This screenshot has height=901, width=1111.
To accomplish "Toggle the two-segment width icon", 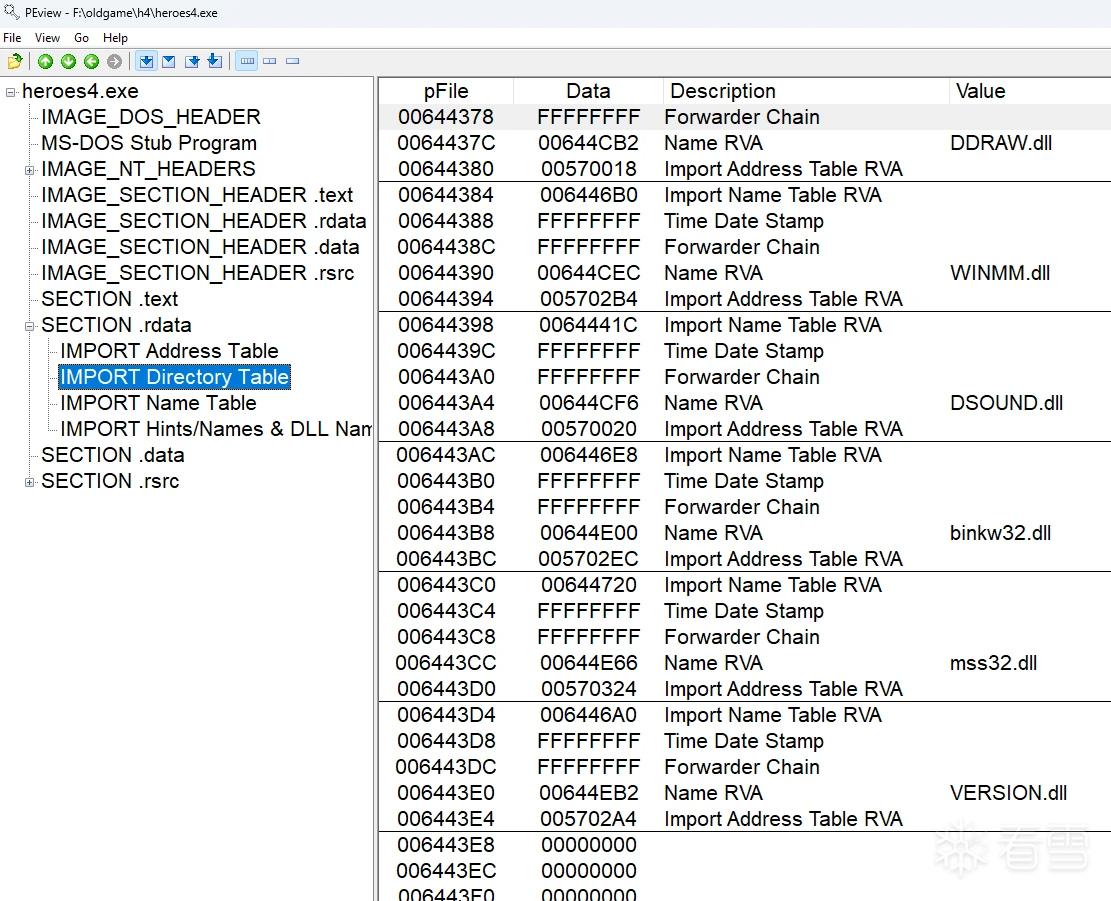I will tap(269, 62).
